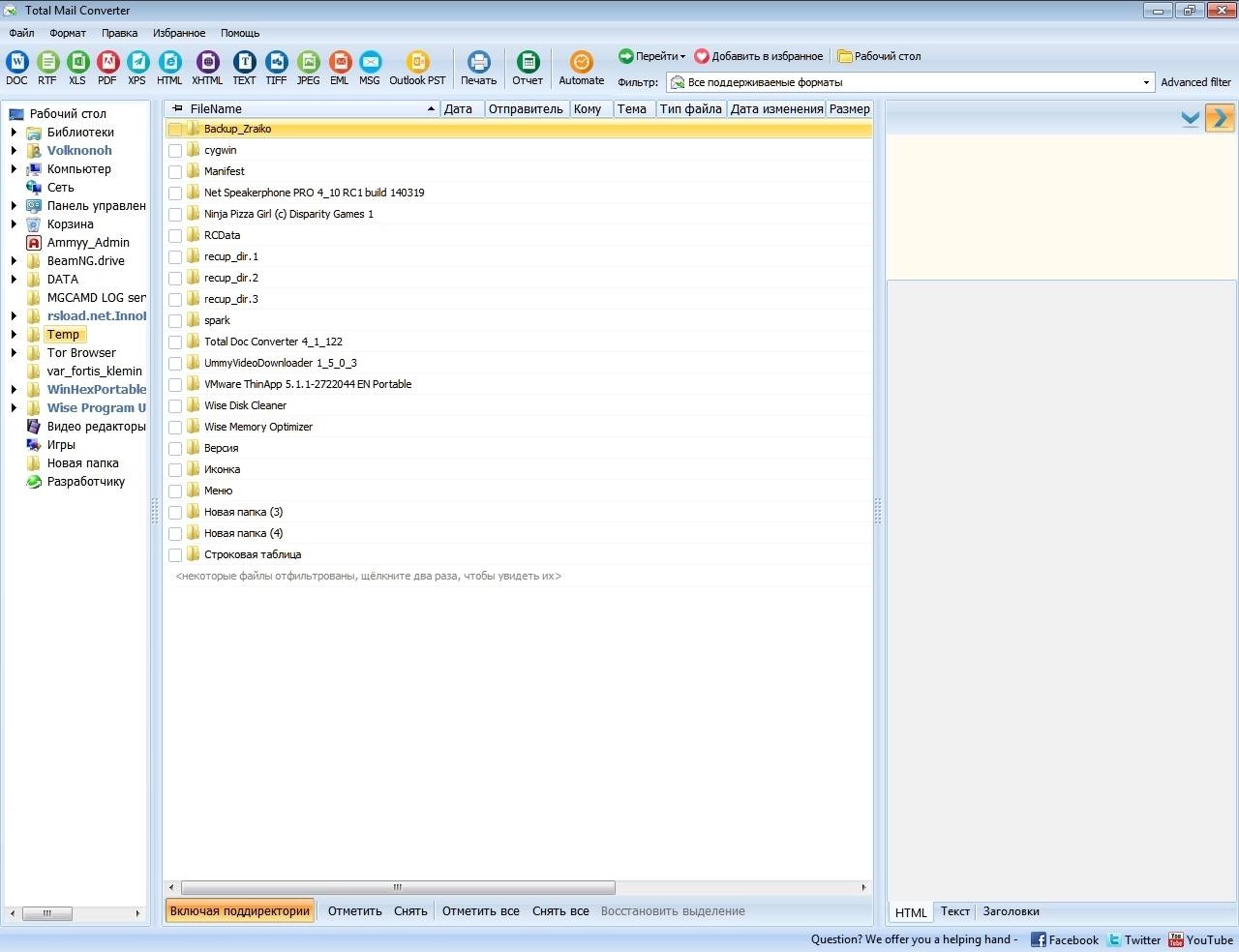
Task: Click file list horizontal scrollbar thumb
Action: (x=398, y=887)
